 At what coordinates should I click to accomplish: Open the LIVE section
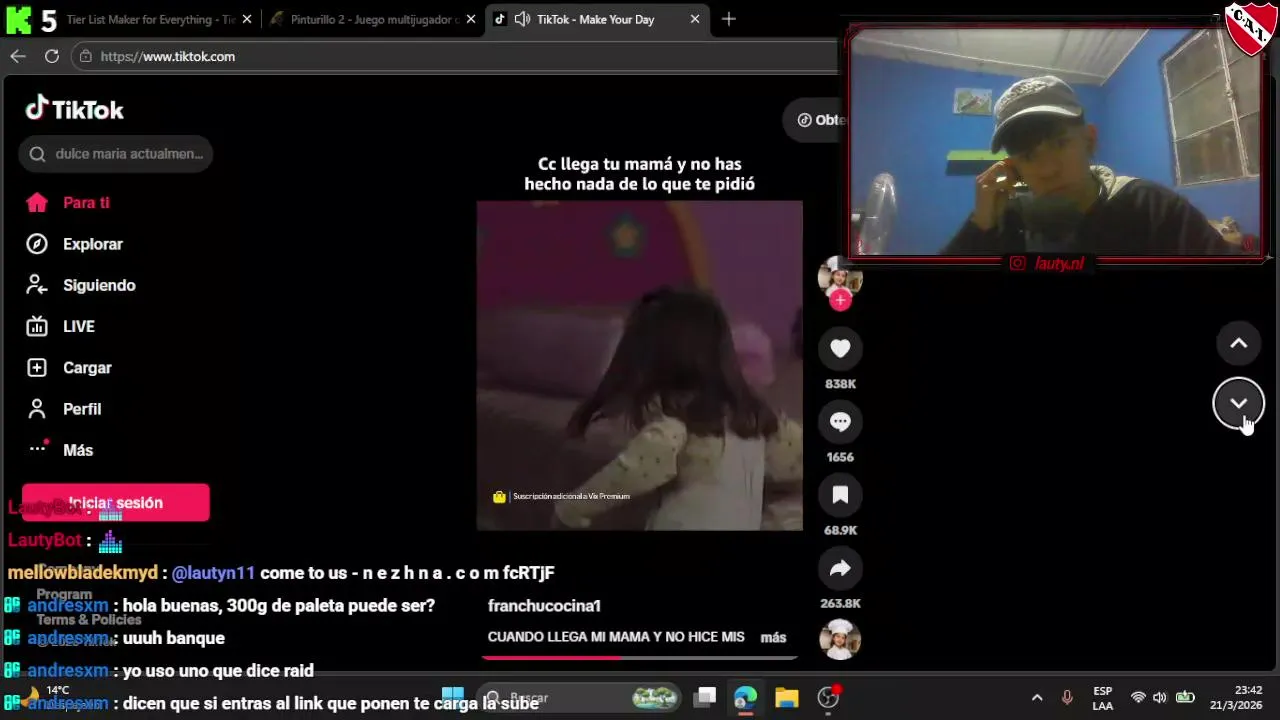[x=60, y=326]
